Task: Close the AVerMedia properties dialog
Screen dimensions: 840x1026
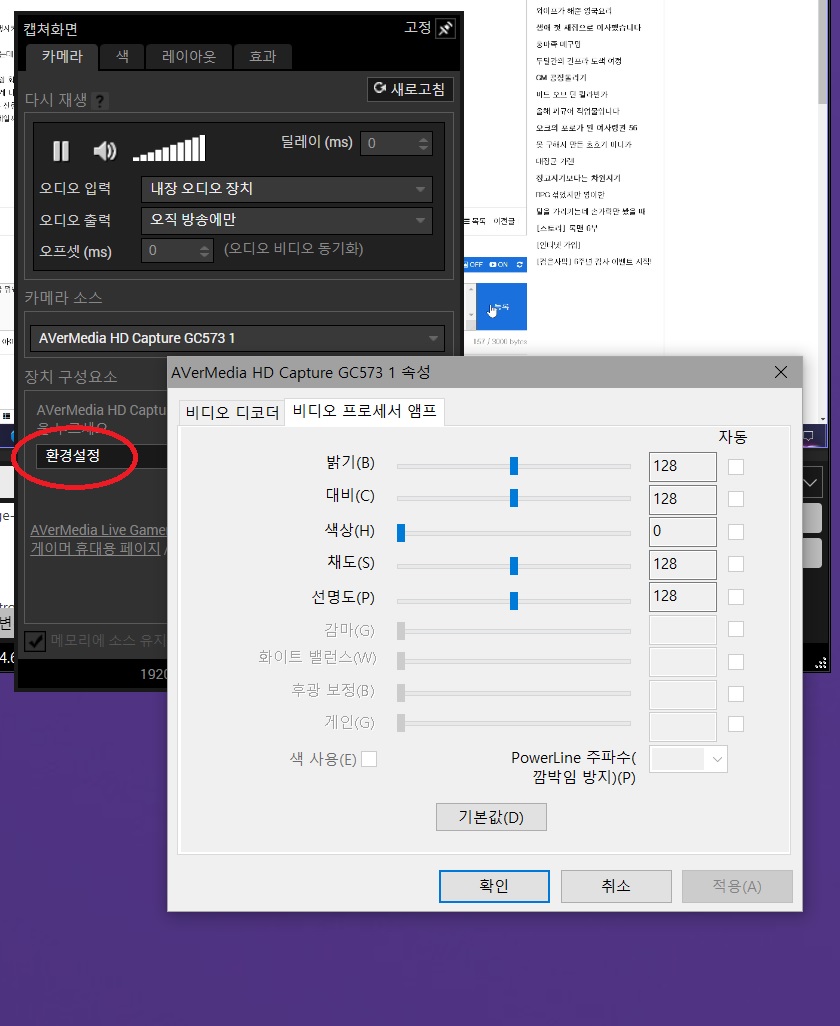Action: click(x=780, y=372)
